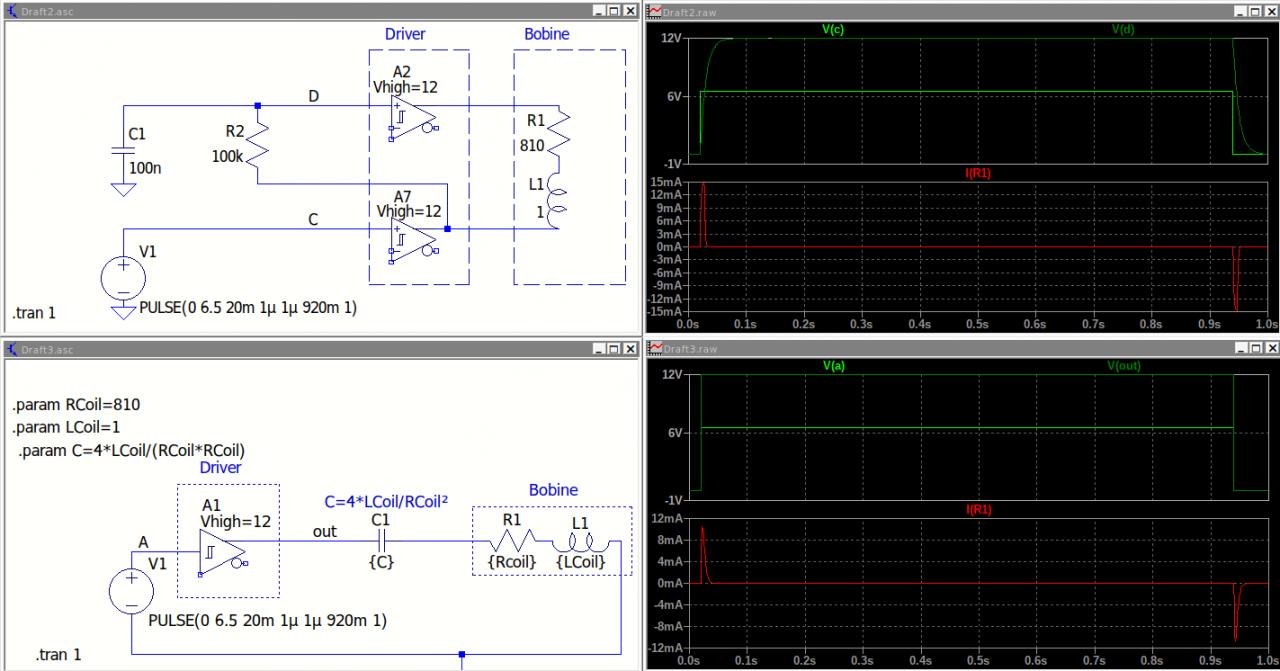This screenshot has width=1280, height=671.
Task: Click I(R1) trace label in Draft3.raw
Action: click(x=977, y=509)
